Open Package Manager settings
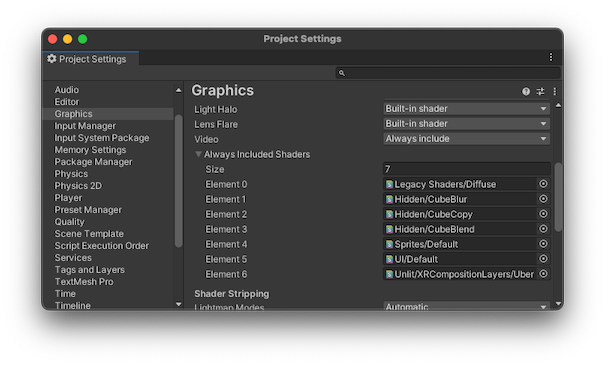Image resolution: width=605 pixels, height=365 pixels. click(x=93, y=162)
